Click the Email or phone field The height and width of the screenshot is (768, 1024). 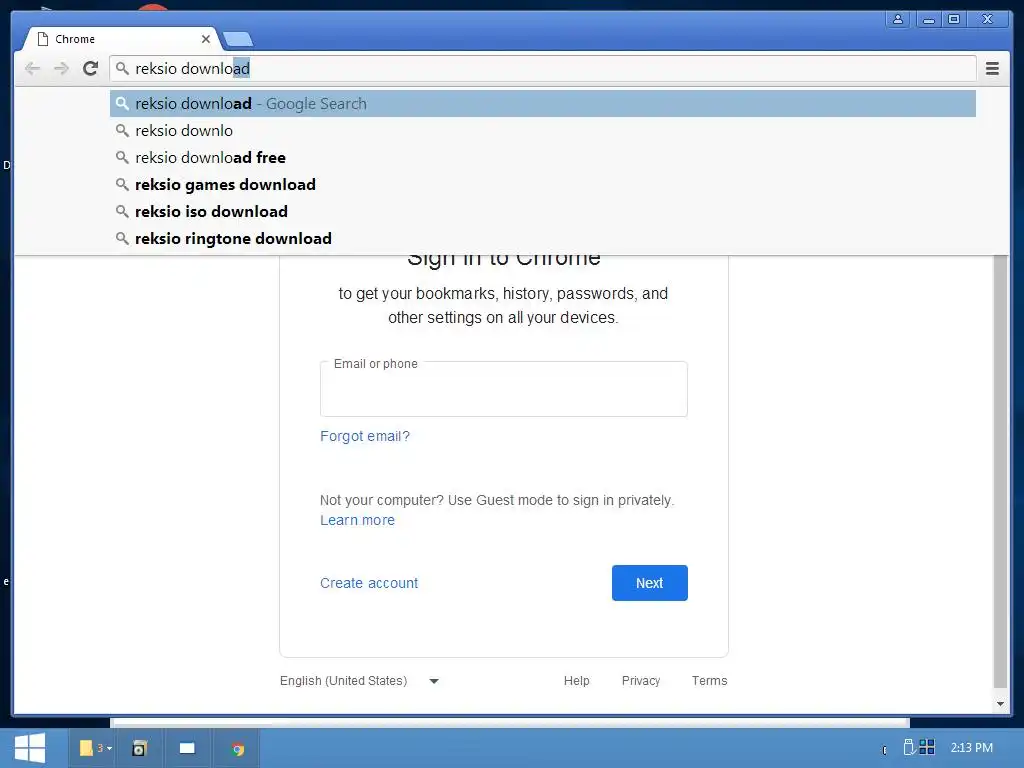click(504, 389)
